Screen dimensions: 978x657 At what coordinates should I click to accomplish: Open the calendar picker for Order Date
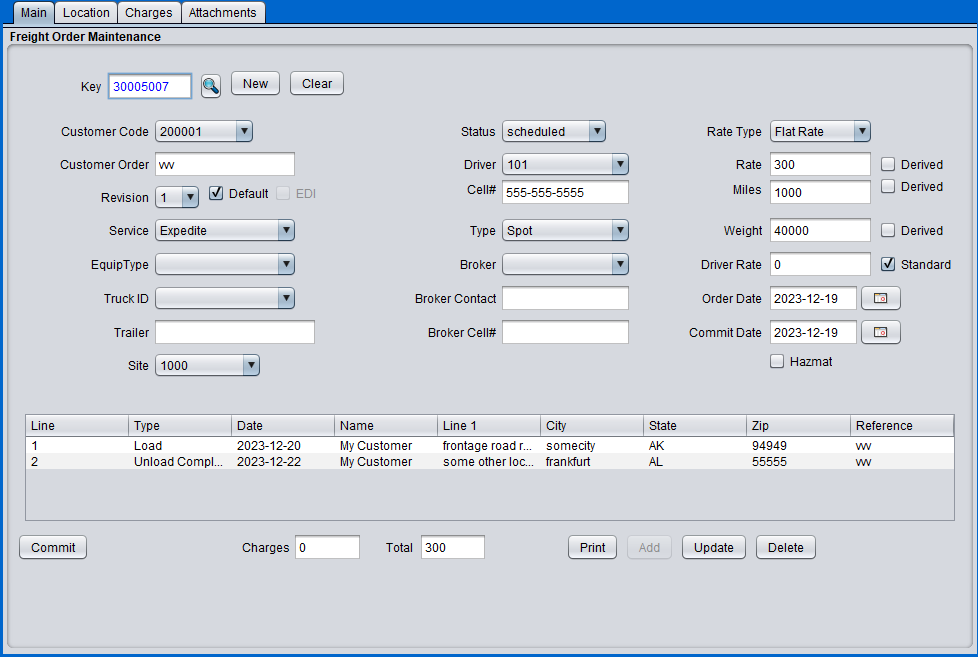pos(880,297)
